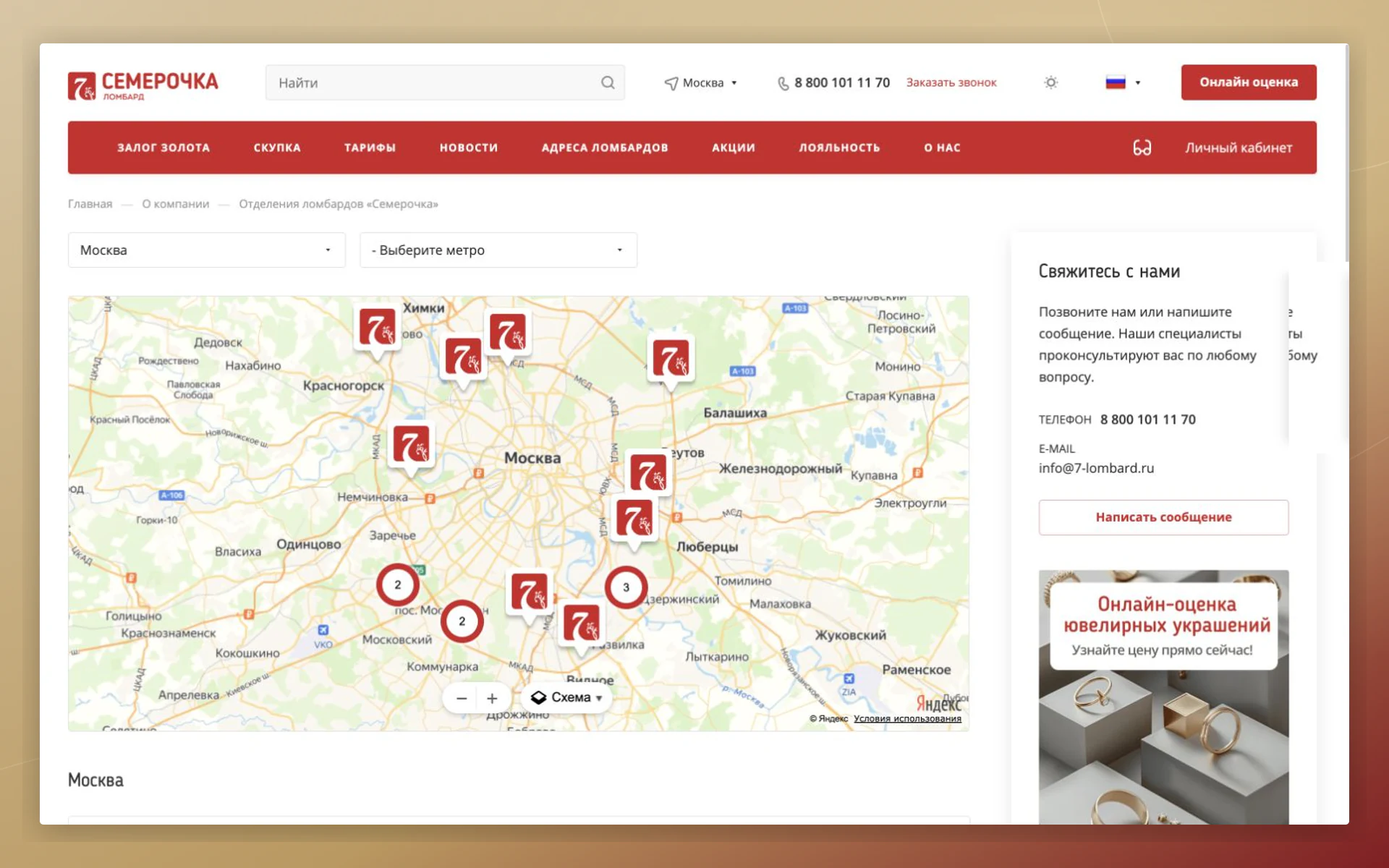The image size is (1389, 868).
Task: Click the Онлайн-оценка jewelry banner
Action: click(x=1163, y=697)
